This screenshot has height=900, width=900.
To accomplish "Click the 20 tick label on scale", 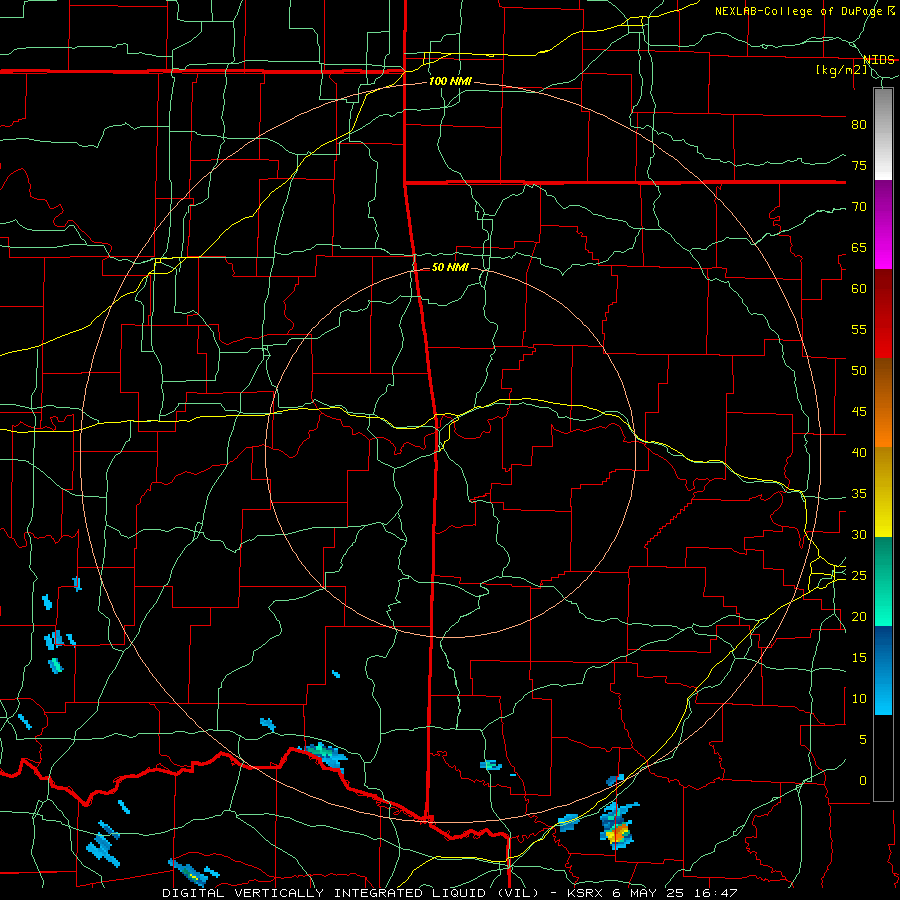I will pos(859,617).
